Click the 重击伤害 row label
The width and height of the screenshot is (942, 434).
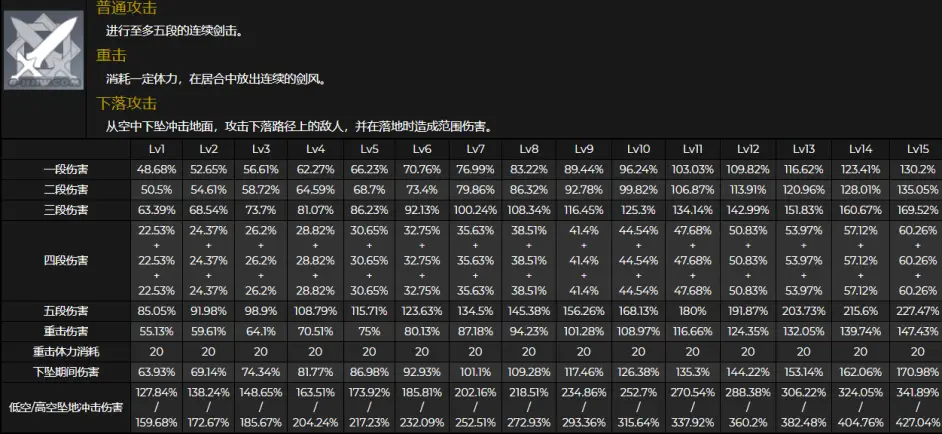click(x=65, y=331)
